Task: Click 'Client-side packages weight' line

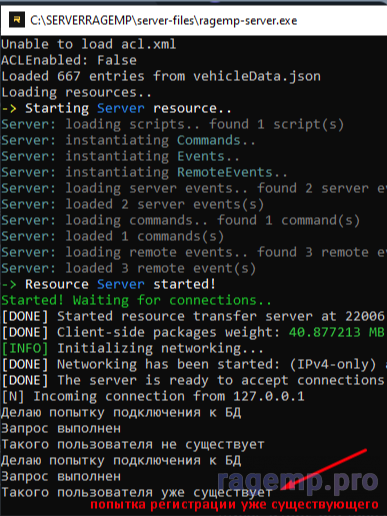Action: point(193,332)
